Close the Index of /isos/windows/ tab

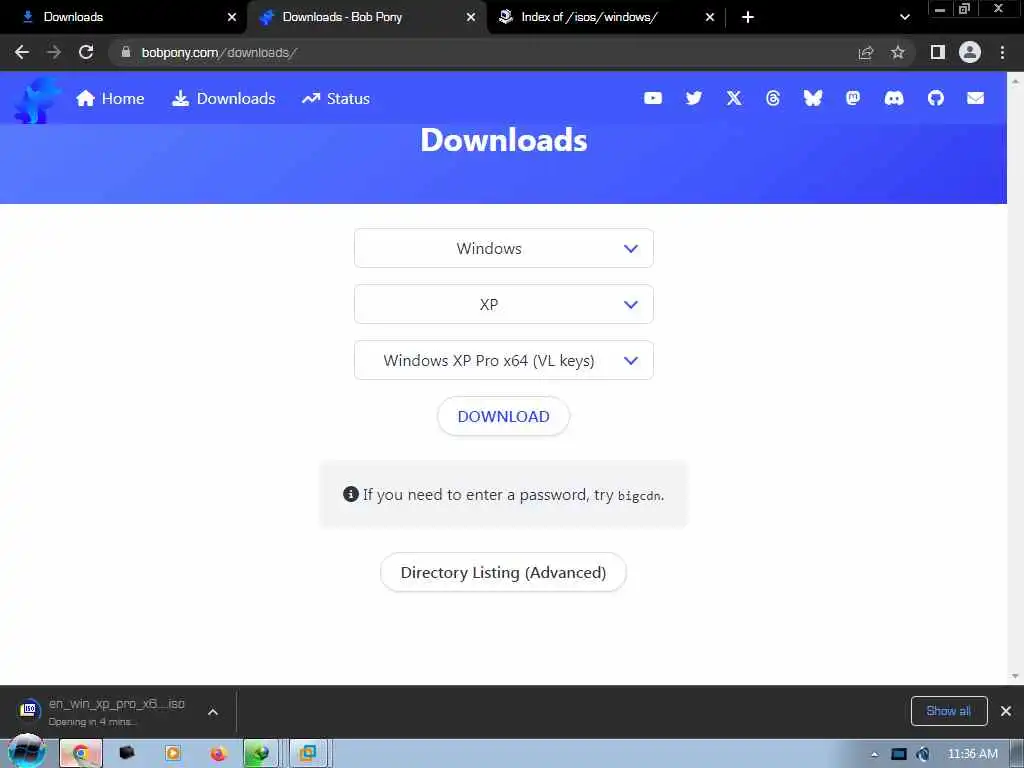710,17
